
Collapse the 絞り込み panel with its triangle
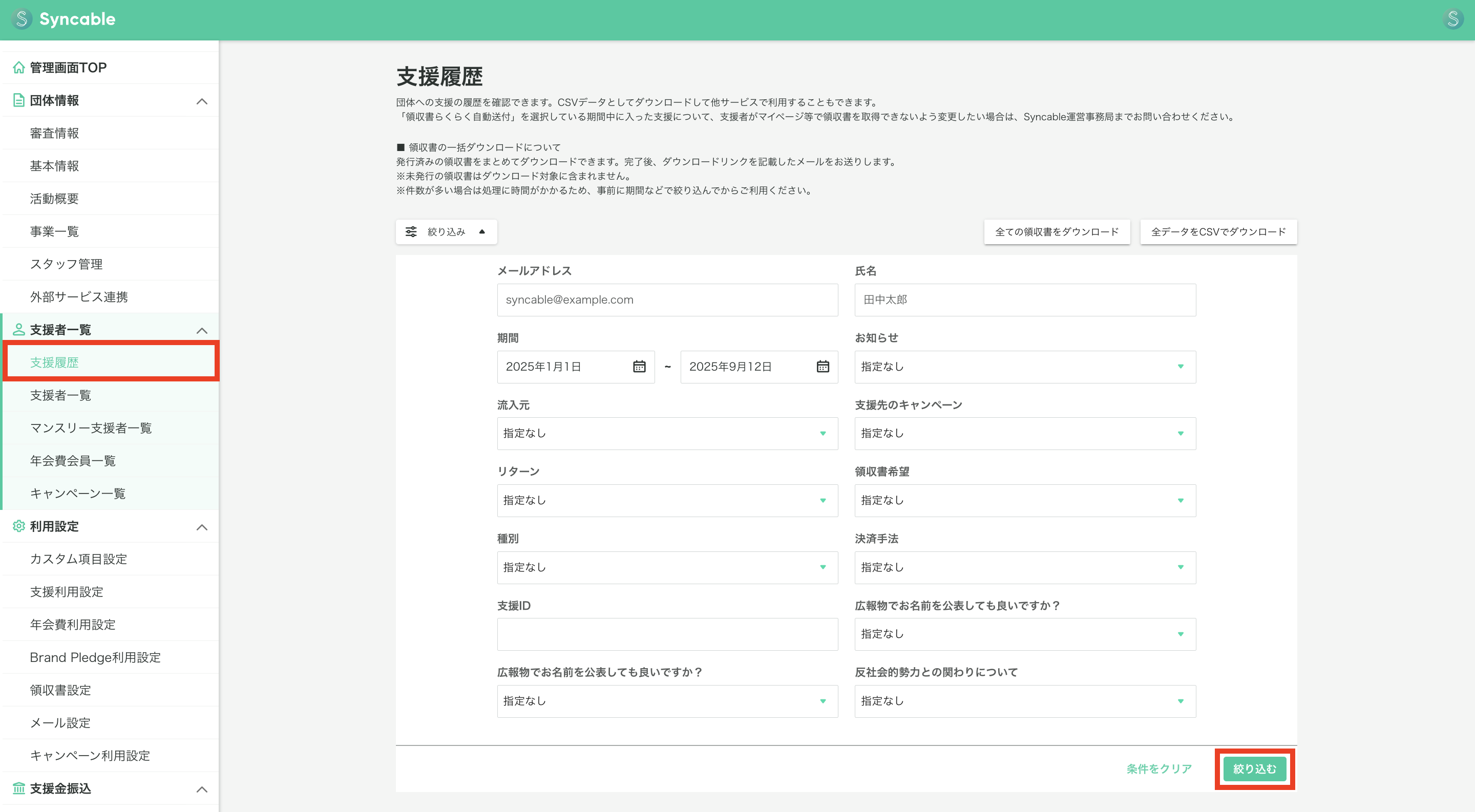point(482,231)
